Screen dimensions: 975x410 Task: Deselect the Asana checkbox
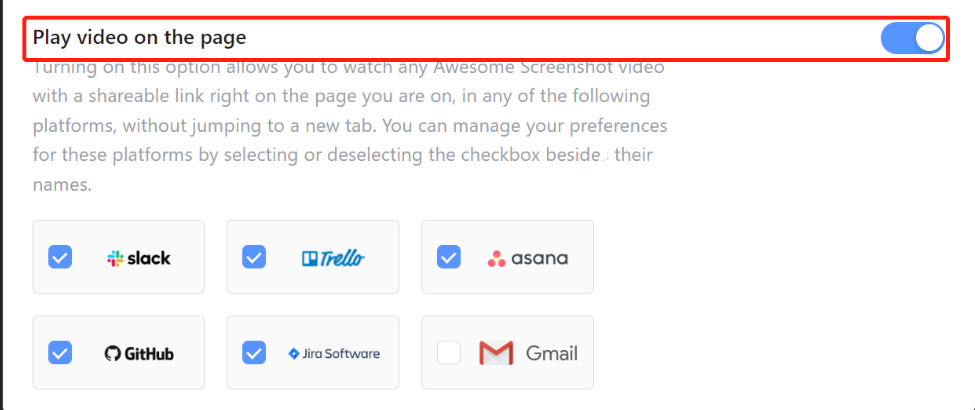[449, 257]
